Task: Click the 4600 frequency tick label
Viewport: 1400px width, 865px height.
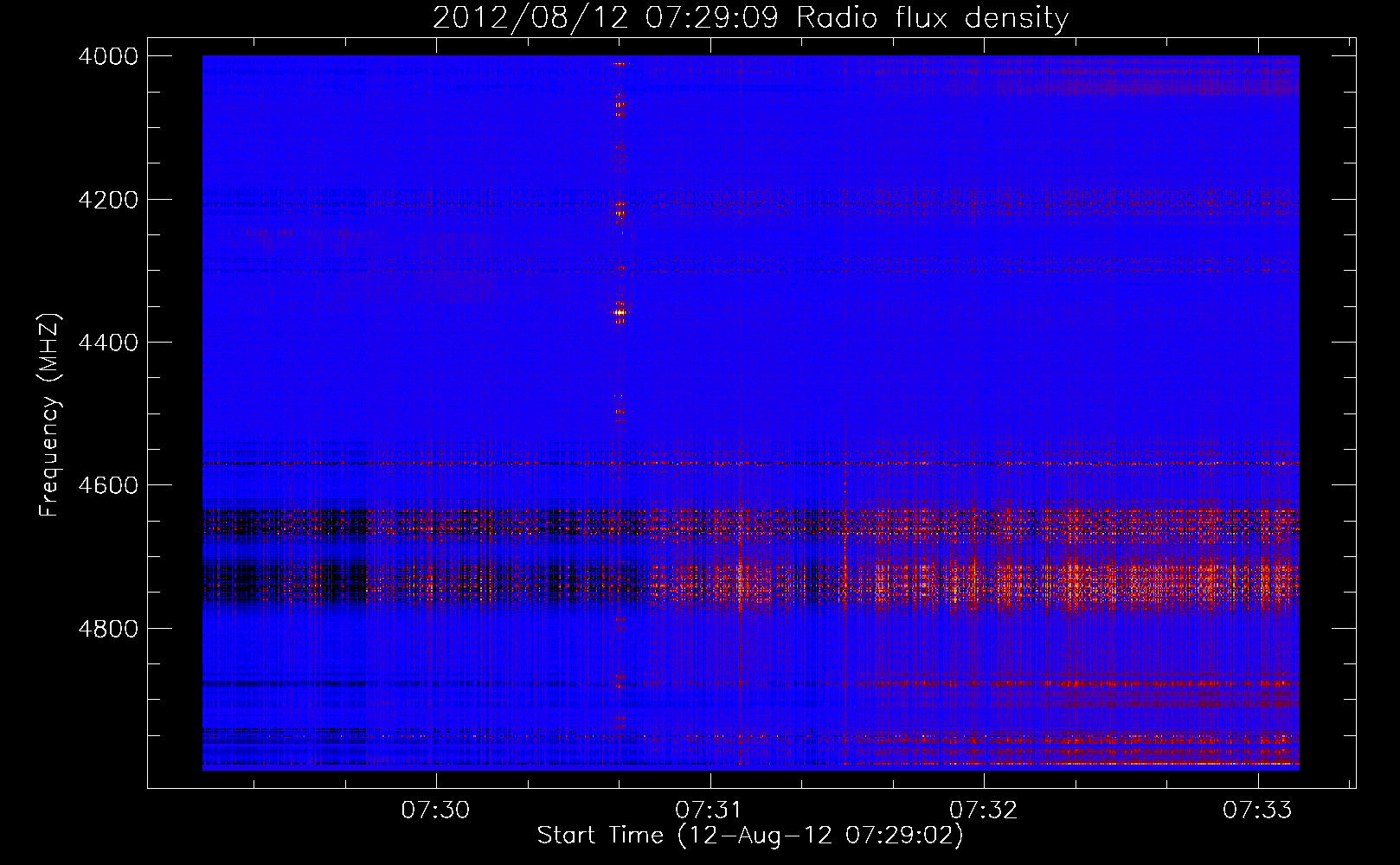Action: point(108,485)
